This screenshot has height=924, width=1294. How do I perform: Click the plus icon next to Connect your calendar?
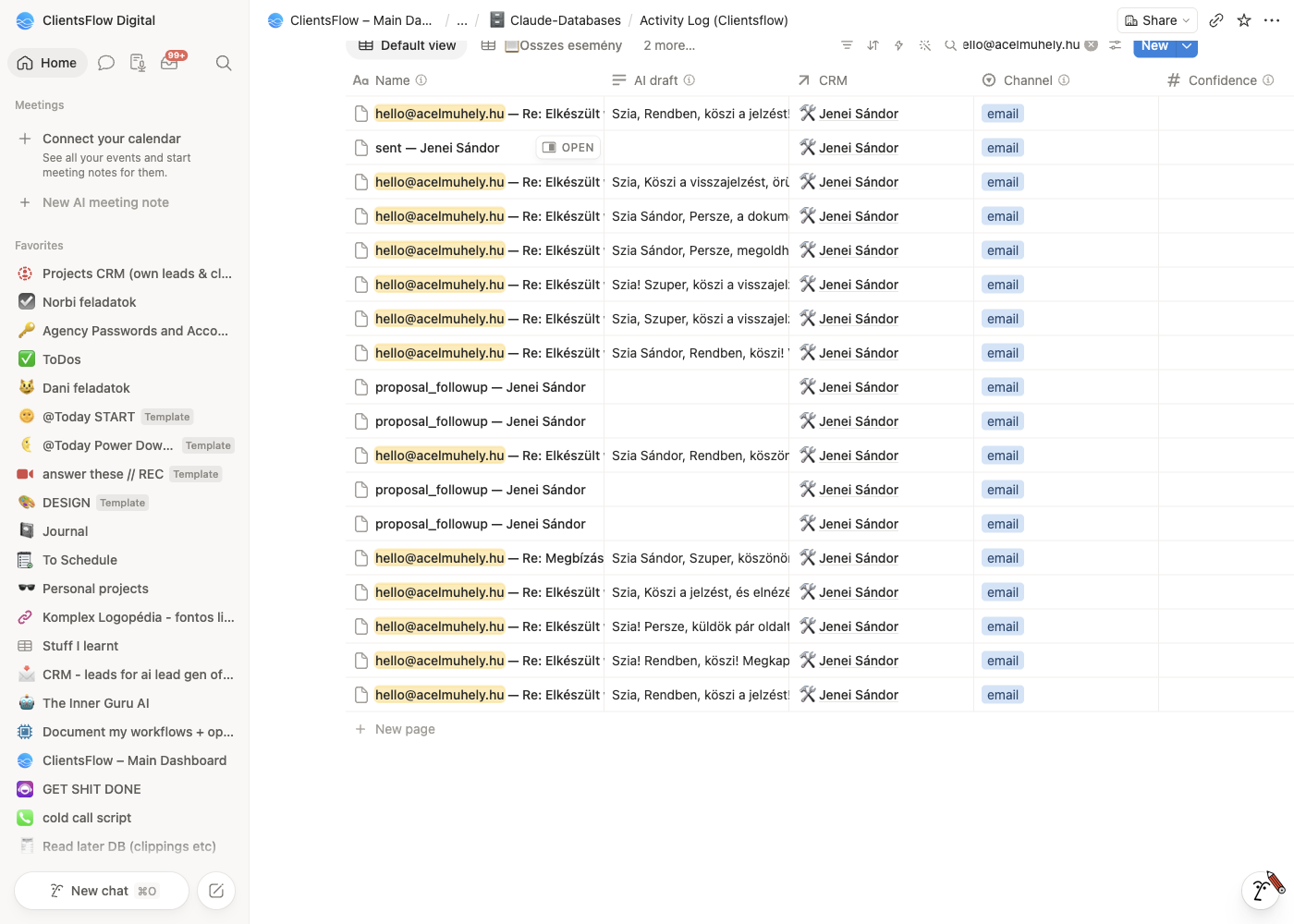tap(25, 139)
